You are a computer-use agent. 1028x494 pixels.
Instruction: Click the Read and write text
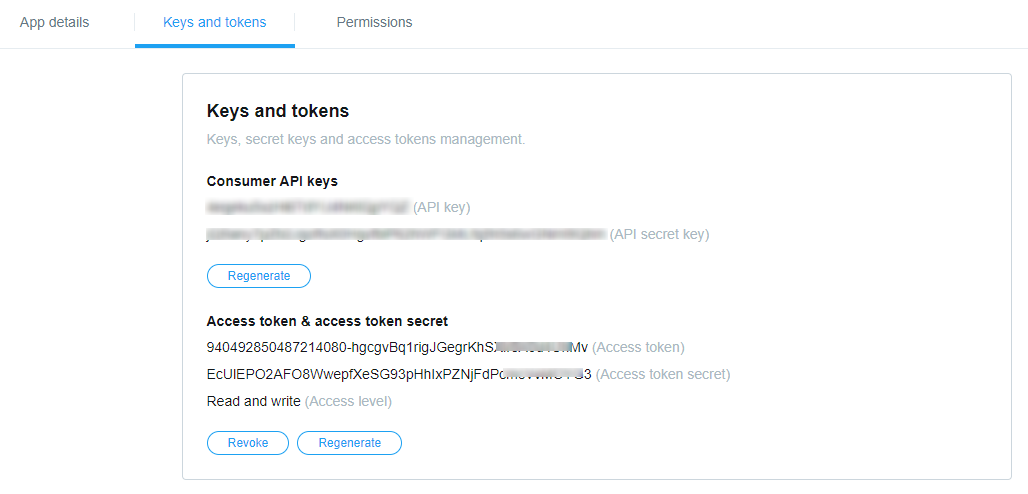click(253, 401)
